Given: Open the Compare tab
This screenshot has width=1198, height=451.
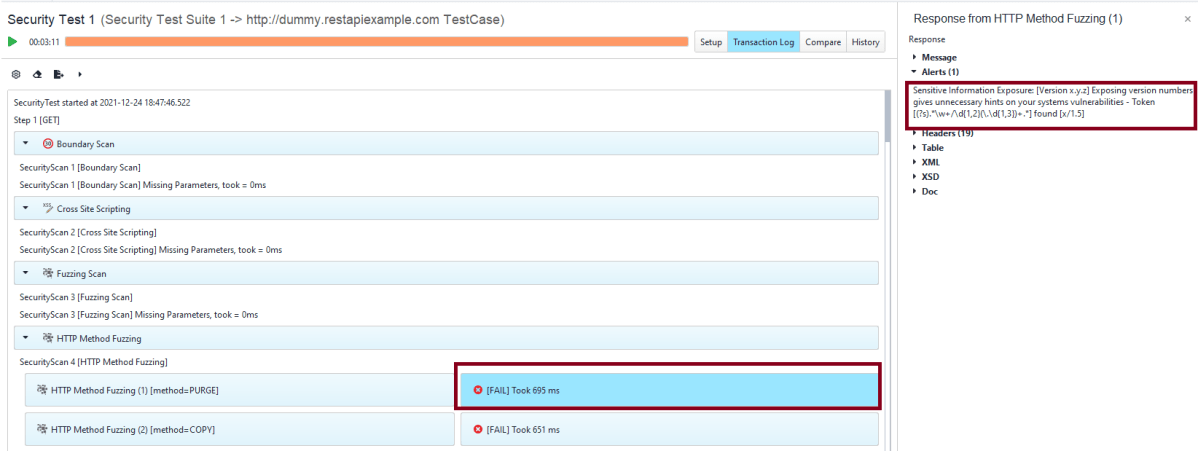Looking at the screenshot, I should [x=822, y=42].
